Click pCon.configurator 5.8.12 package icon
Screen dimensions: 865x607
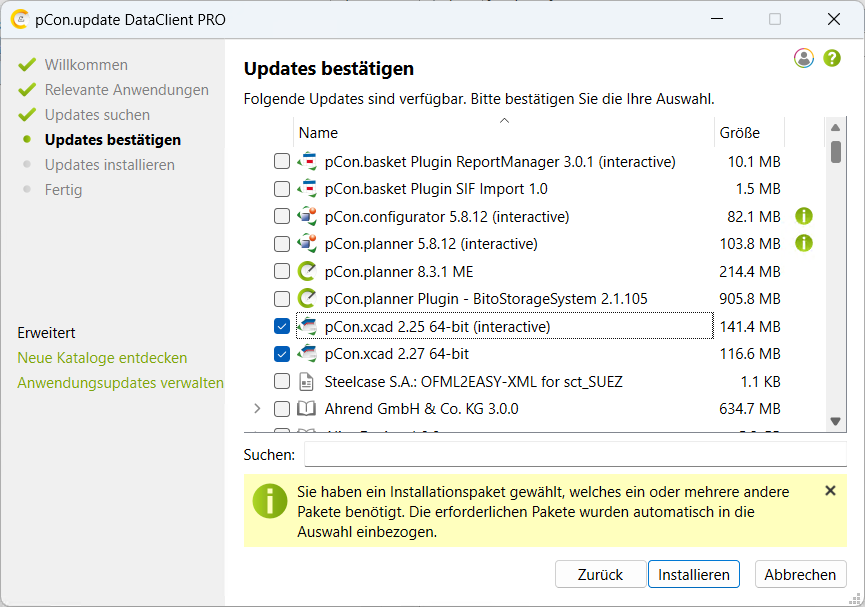click(x=307, y=216)
